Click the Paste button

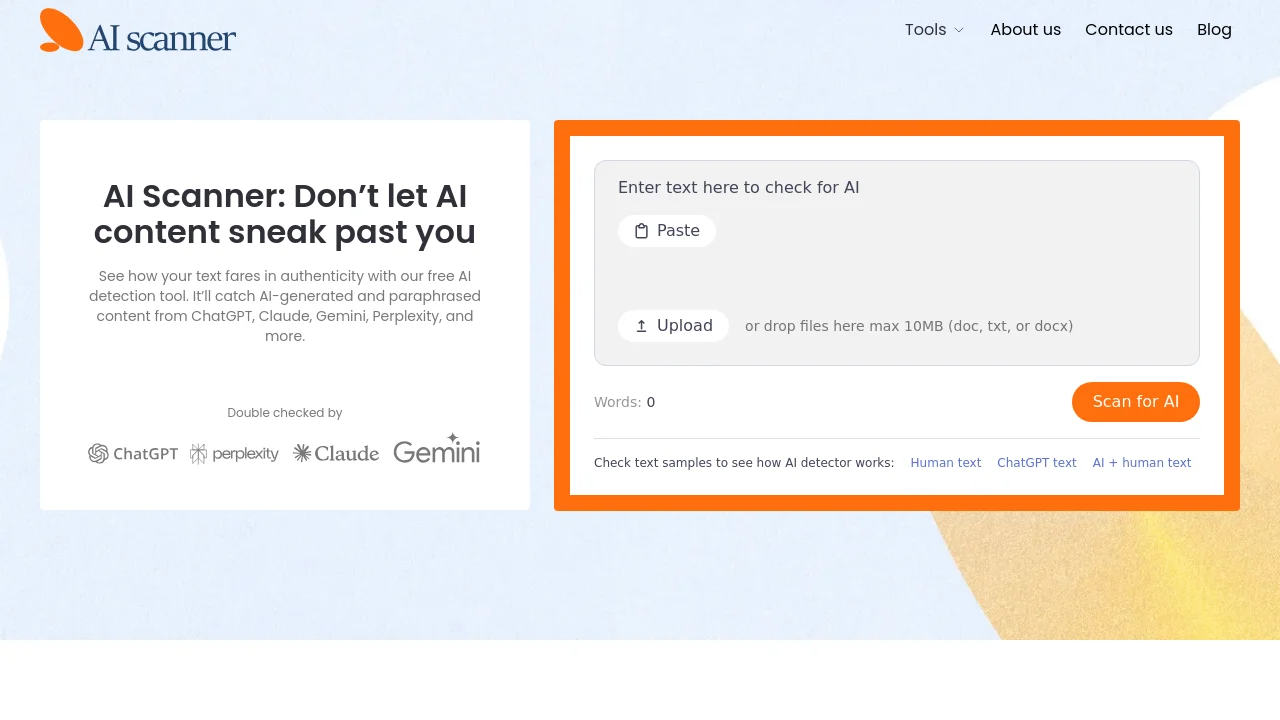[667, 231]
